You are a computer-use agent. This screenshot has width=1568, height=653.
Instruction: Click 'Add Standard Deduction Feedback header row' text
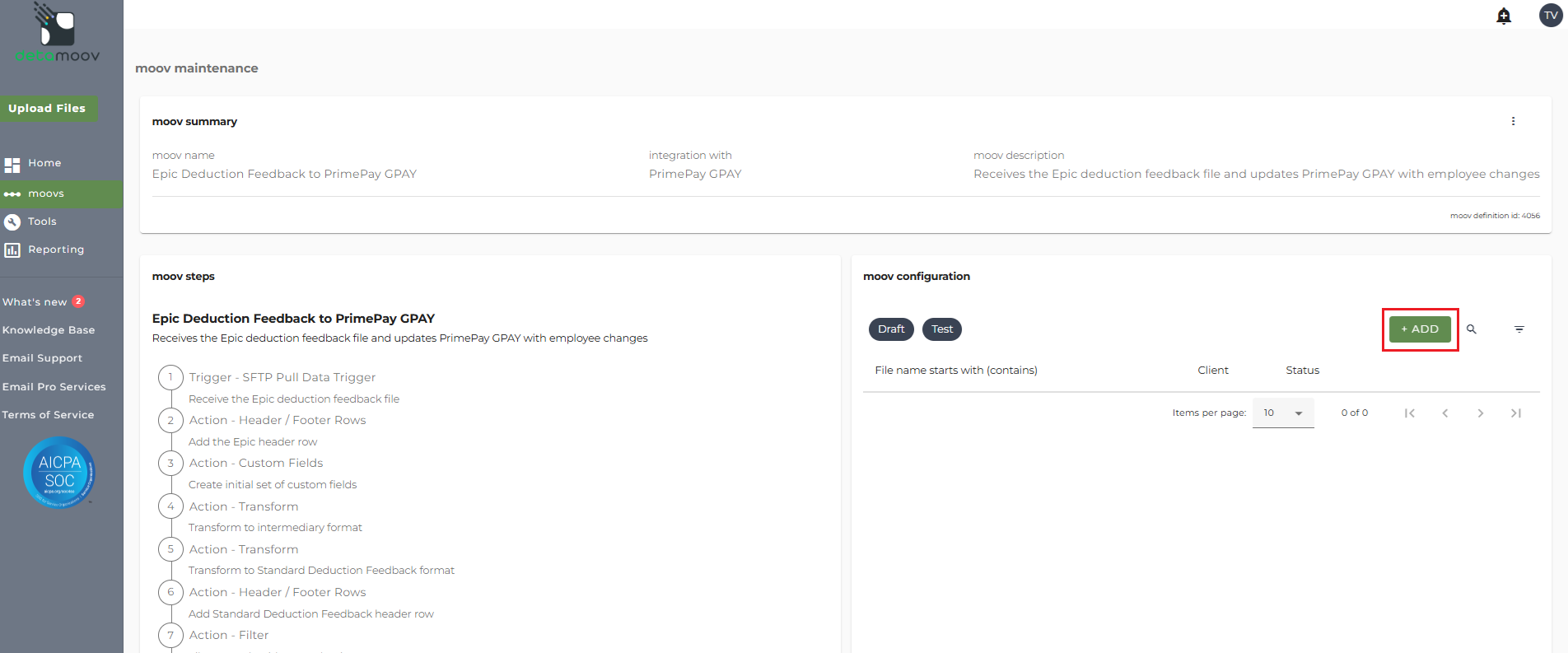point(311,614)
